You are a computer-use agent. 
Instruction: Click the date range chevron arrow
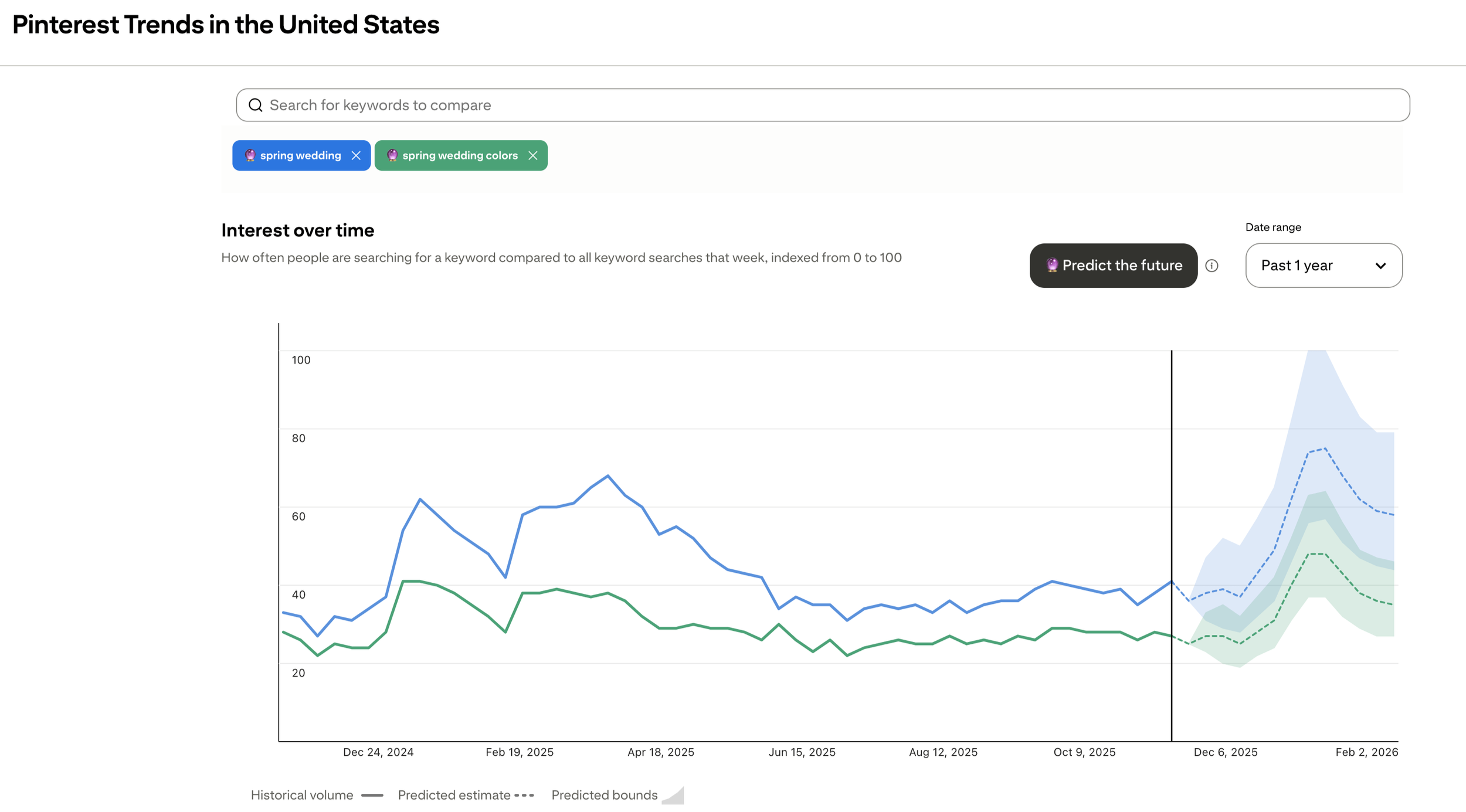tap(1380, 266)
